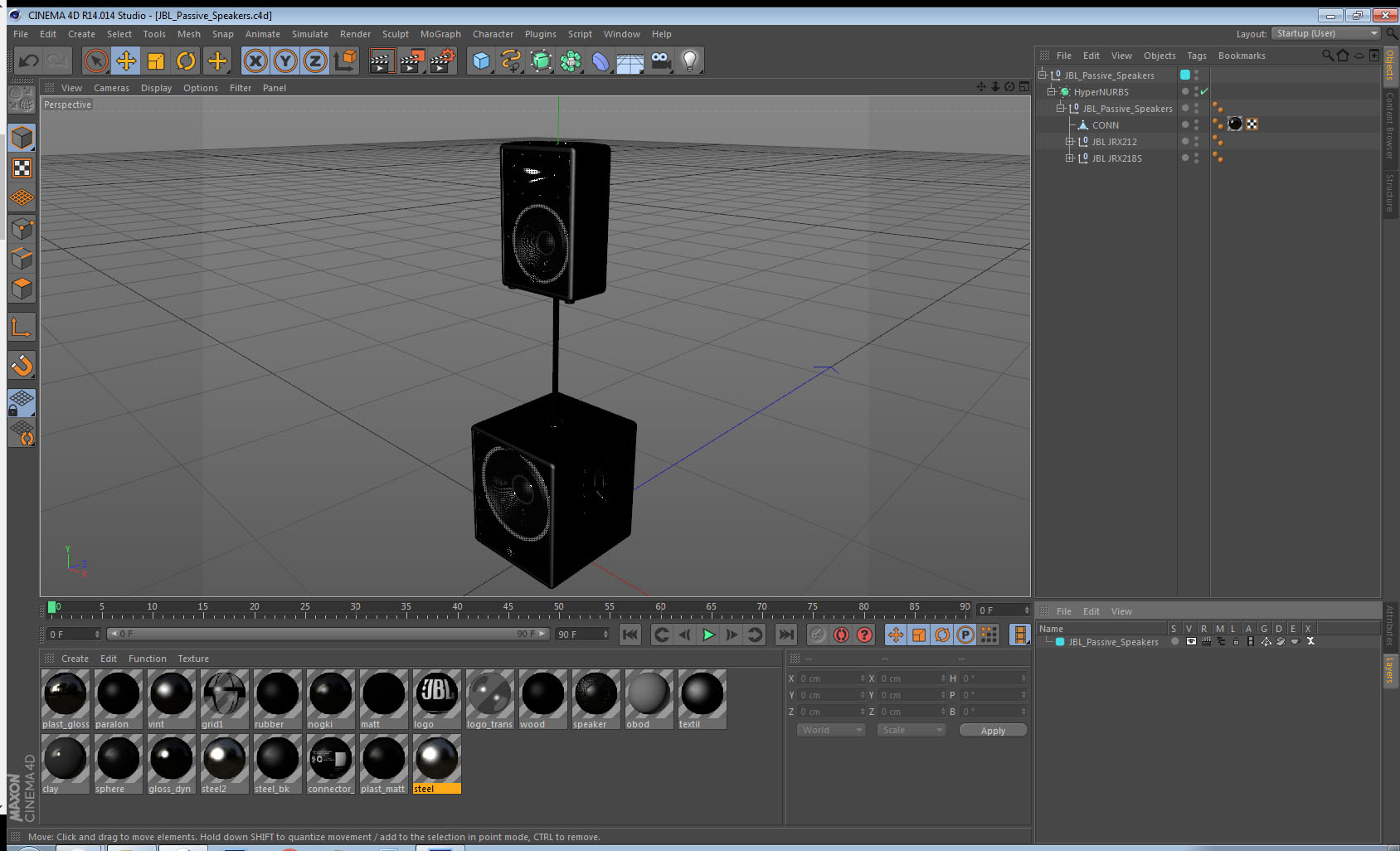Enable Polygons mode icon
Viewport: 1400px width, 851px height.
(x=22, y=289)
